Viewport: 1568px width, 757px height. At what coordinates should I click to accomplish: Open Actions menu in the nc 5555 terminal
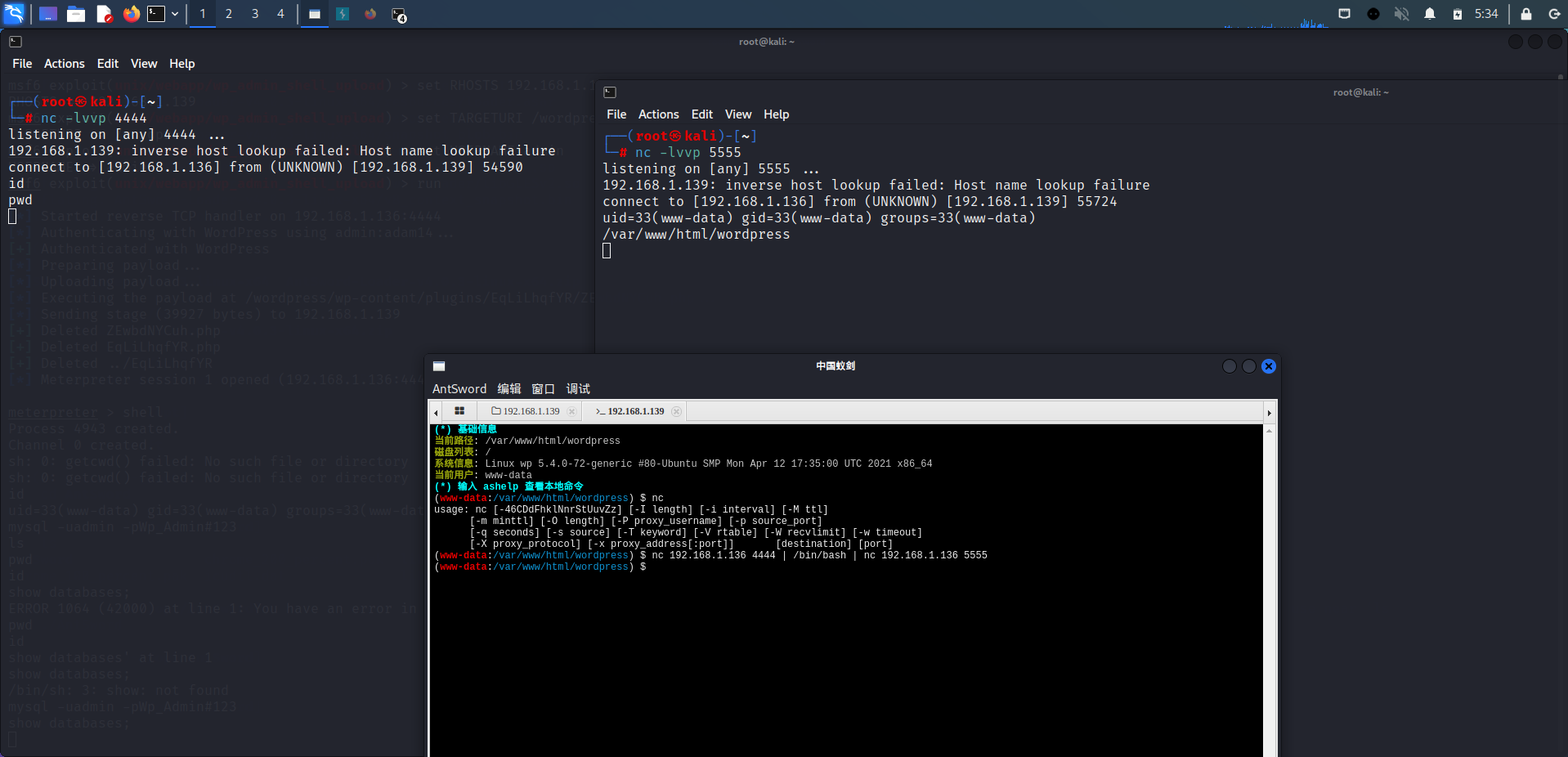659,114
